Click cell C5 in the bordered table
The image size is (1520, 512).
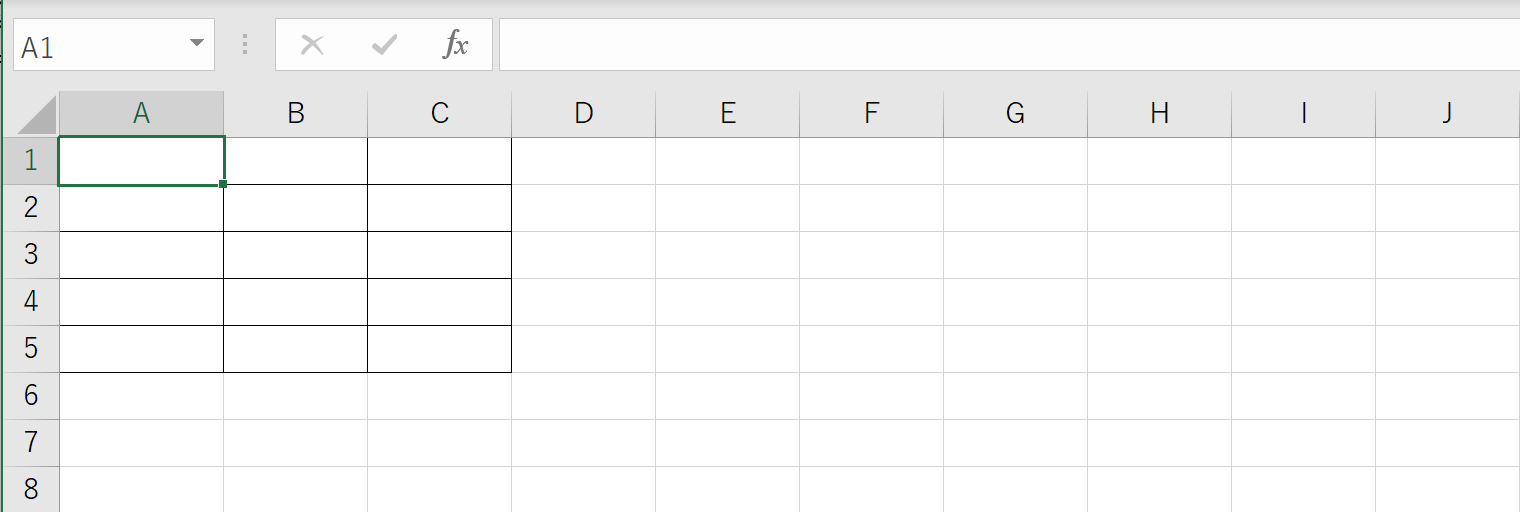pos(439,349)
